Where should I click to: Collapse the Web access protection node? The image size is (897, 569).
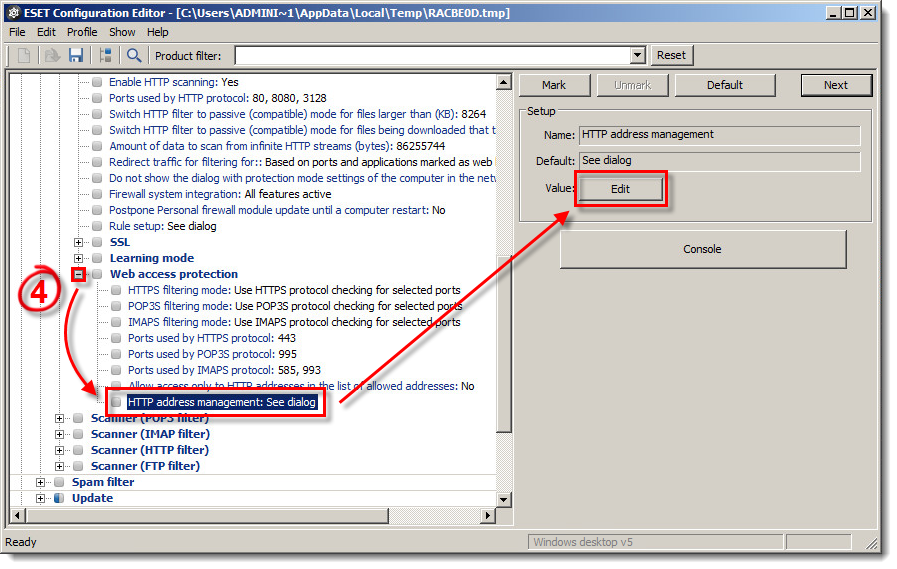[78, 274]
